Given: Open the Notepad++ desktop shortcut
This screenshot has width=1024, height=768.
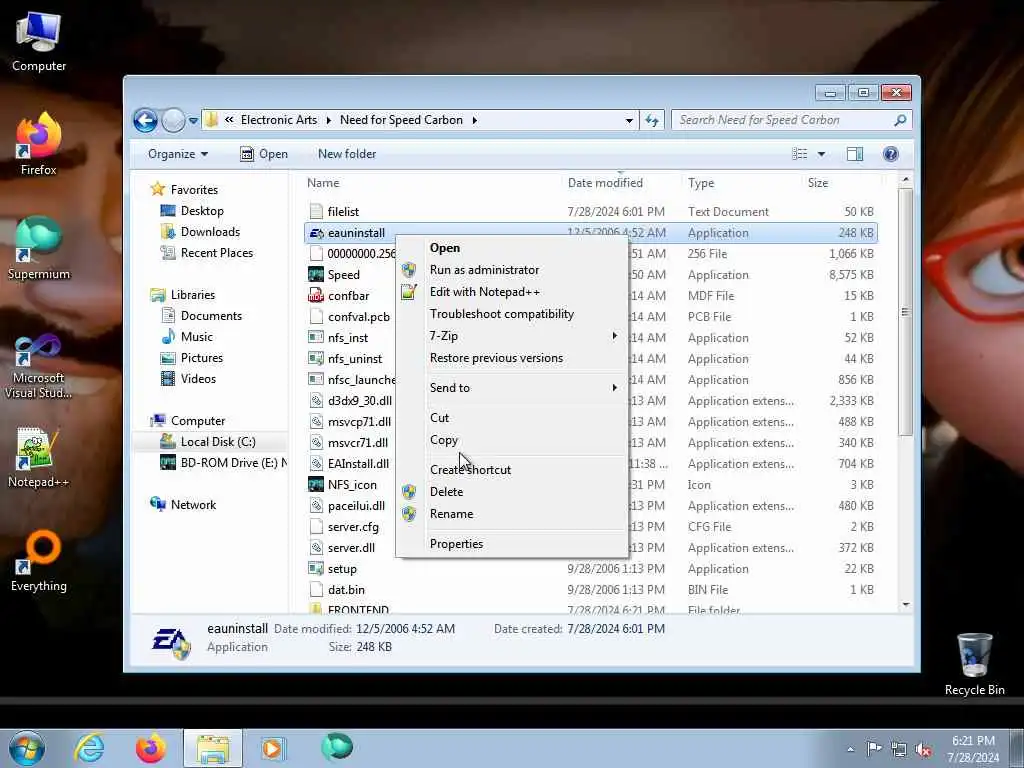Looking at the screenshot, I should tap(39, 457).
